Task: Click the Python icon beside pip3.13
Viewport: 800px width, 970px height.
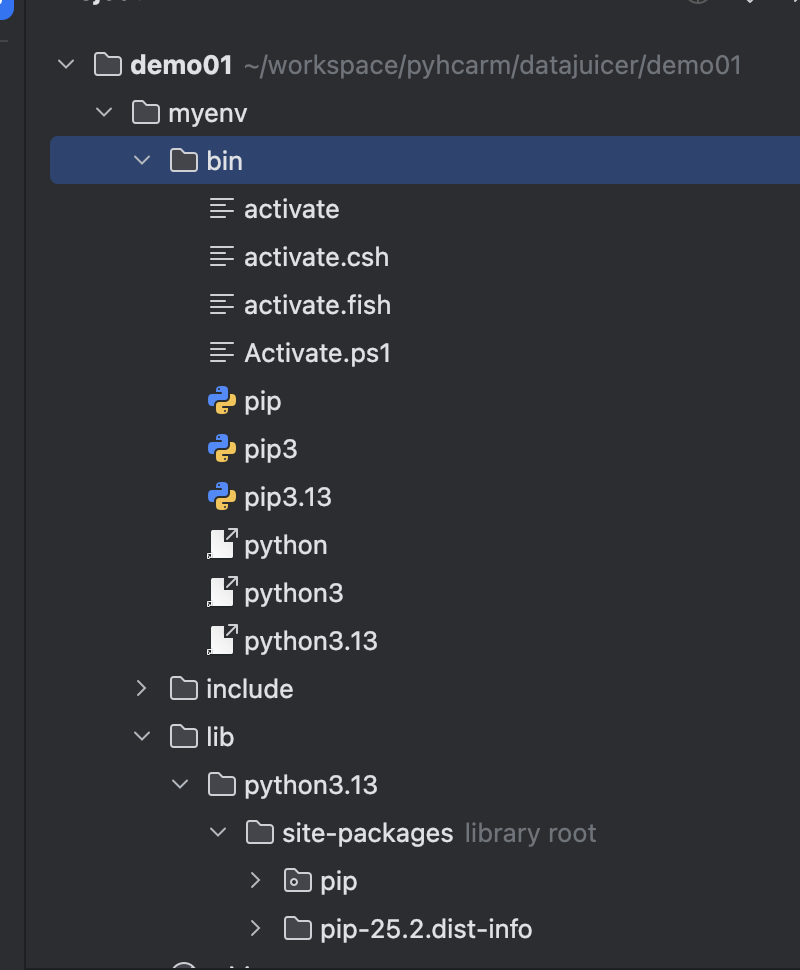Action: (222, 497)
